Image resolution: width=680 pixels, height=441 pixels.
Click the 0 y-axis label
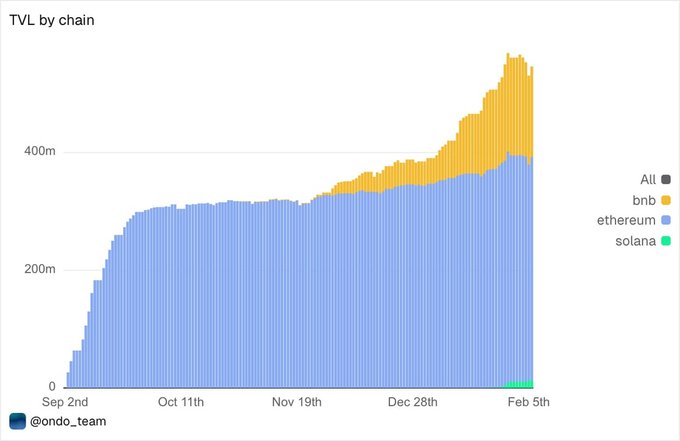pos(51,387)
